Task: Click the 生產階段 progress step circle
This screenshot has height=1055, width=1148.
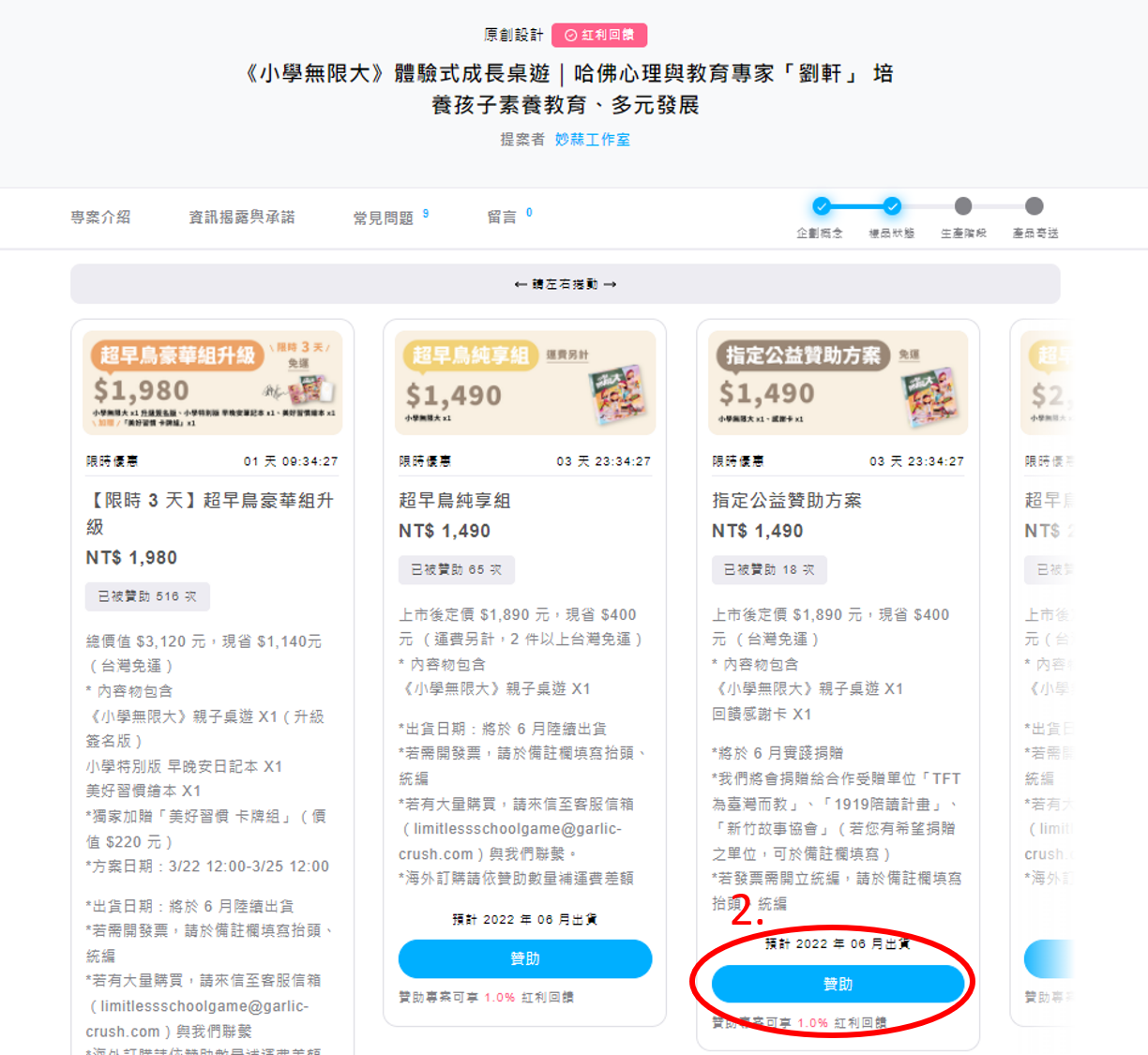Action: (963, 206)
